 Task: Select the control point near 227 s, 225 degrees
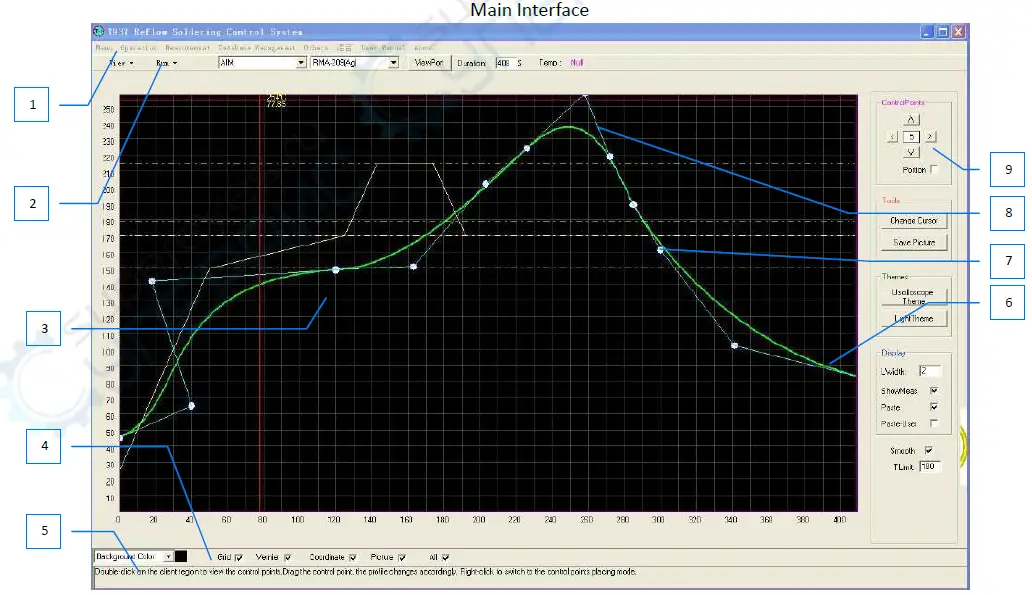527,148
